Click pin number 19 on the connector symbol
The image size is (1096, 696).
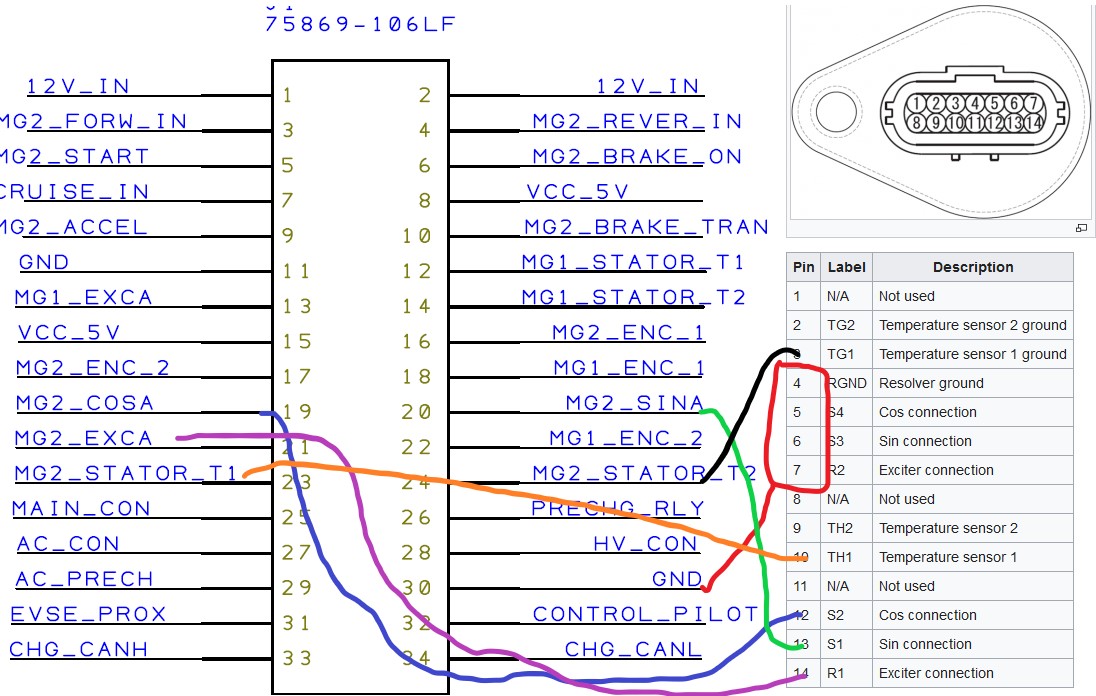click(x=296, y=412)
